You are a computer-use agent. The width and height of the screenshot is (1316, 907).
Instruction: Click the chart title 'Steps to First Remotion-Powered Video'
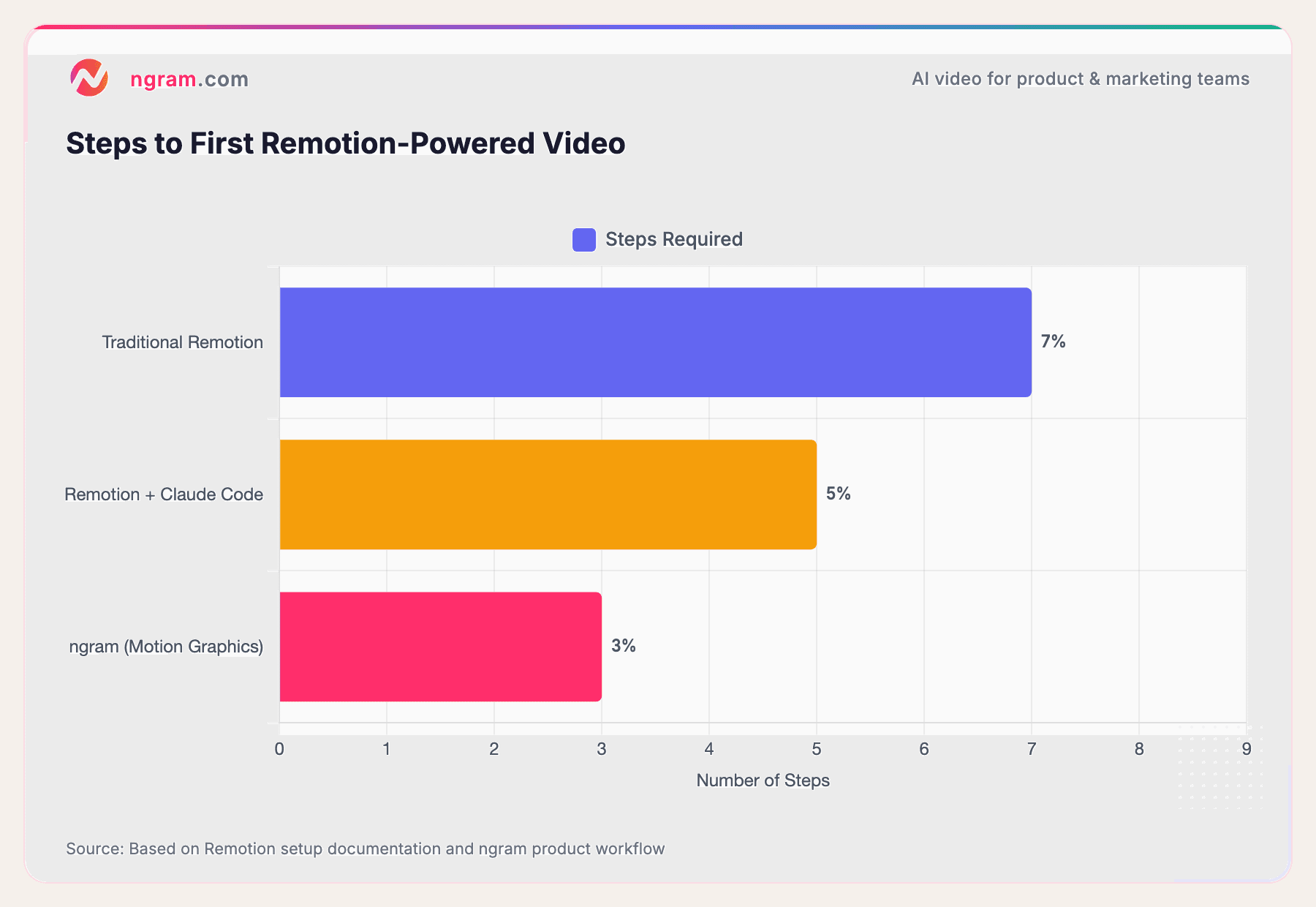(346, 143)
